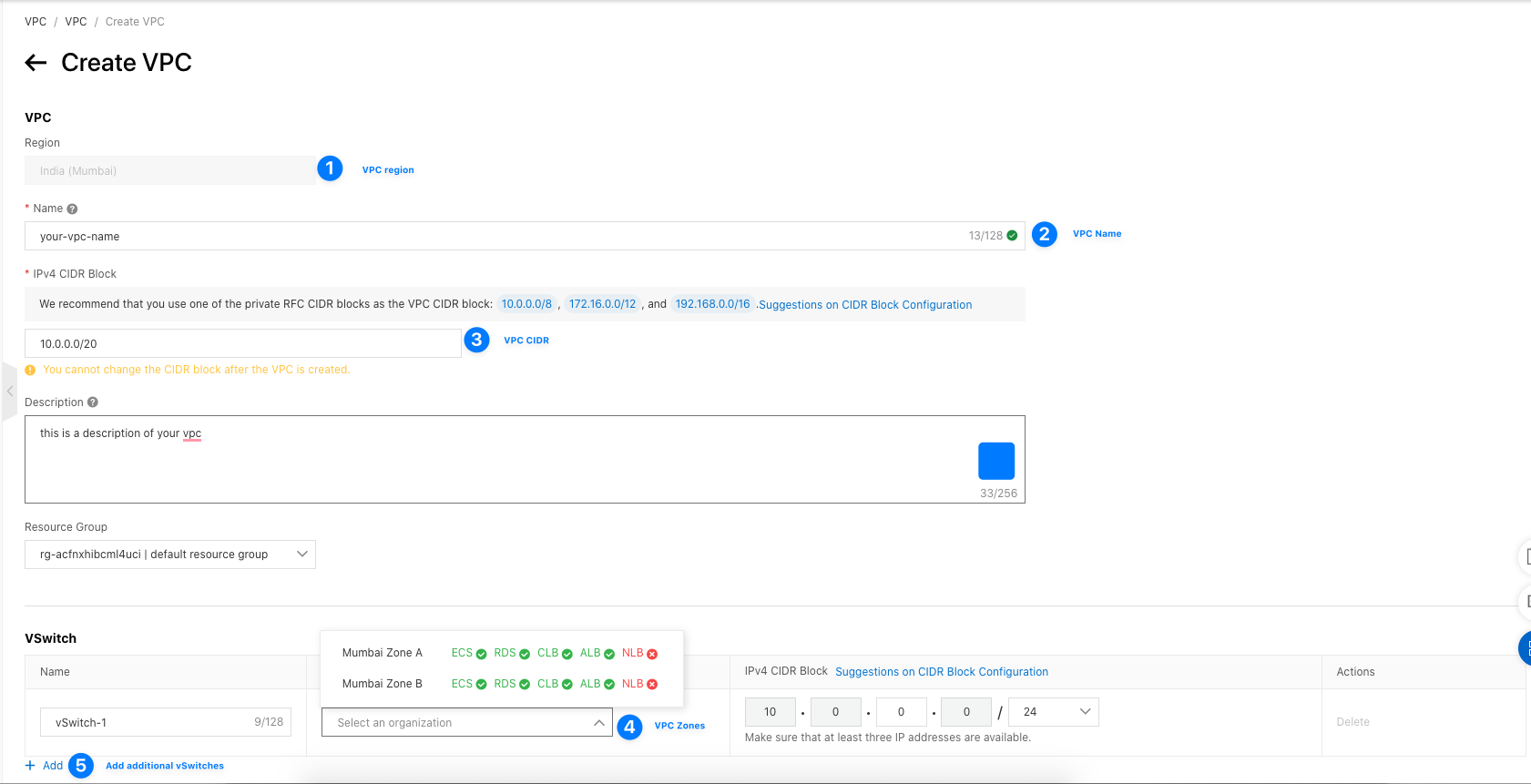Click the plus icon to add a vSwitch

click(30, 766)
